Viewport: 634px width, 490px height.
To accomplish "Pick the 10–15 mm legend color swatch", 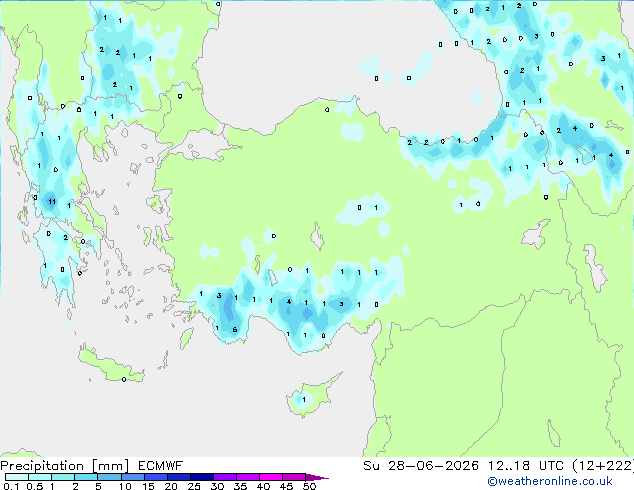I will (132, 477).
